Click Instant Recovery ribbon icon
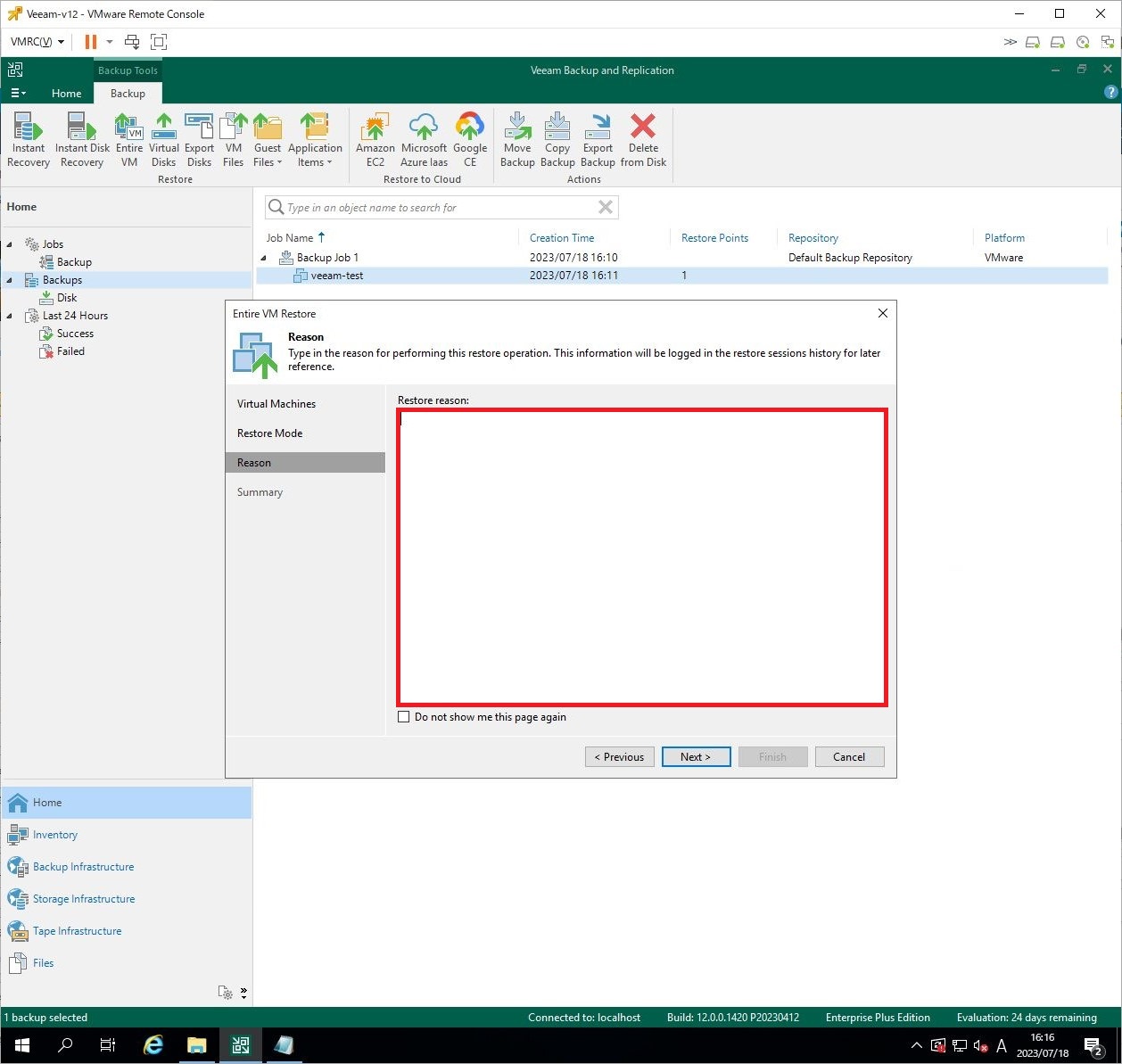This screenshot has width=1122, height=1064. coord(29,140)
